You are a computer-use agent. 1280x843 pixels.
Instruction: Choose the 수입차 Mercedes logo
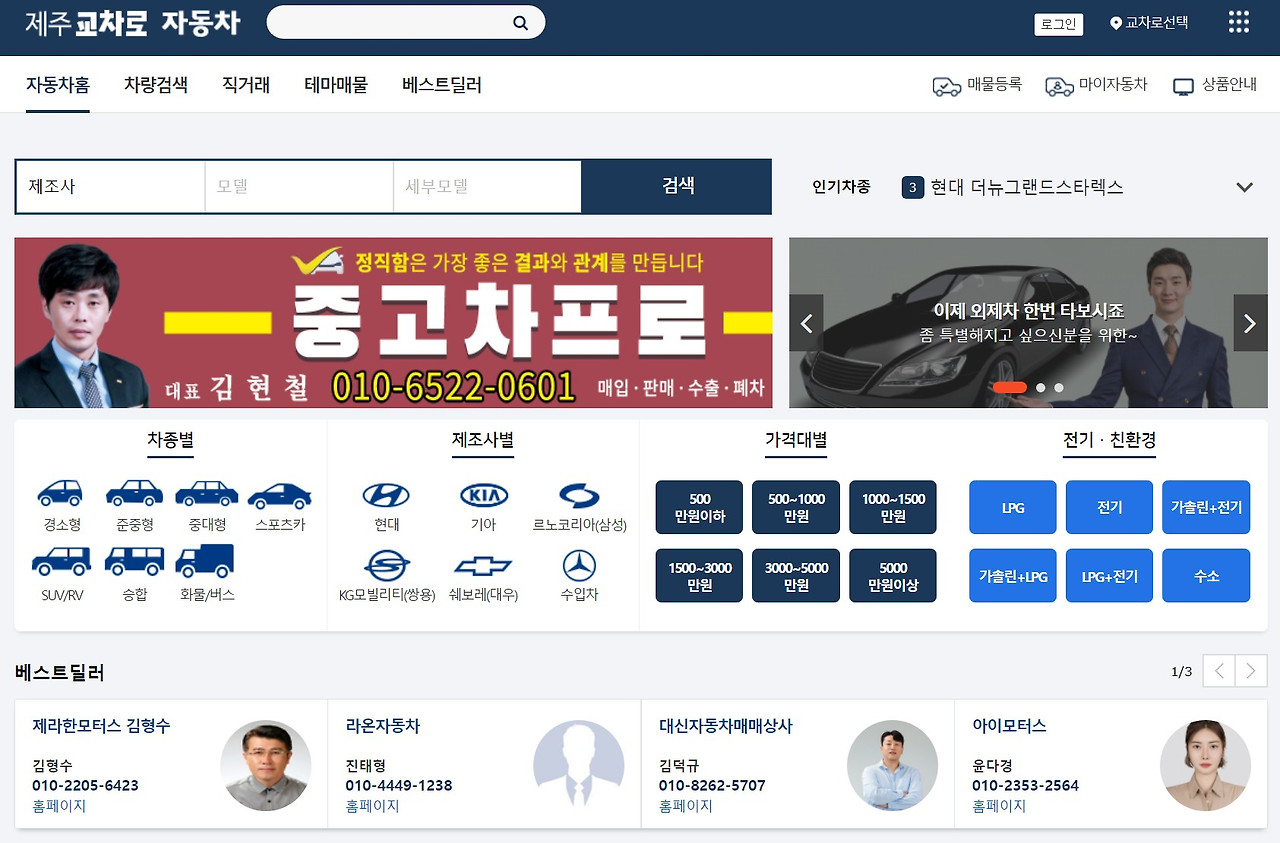(579, 566)
